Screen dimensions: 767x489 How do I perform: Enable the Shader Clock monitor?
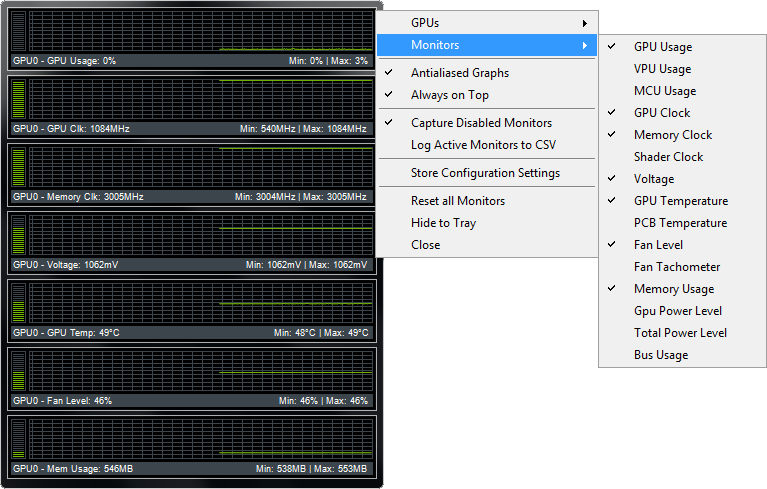click(682, 157)
